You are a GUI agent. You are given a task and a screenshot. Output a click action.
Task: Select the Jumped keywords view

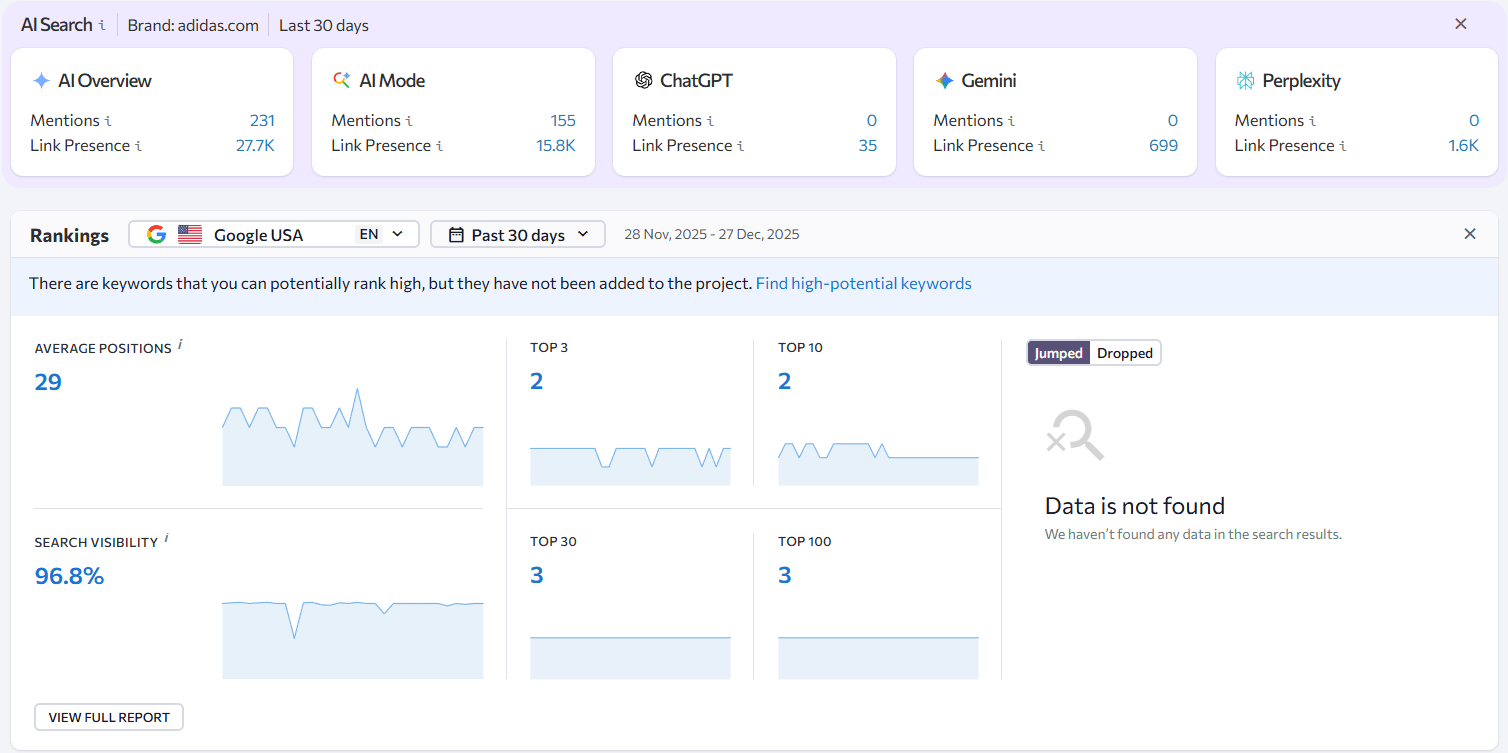(1058, 352)
